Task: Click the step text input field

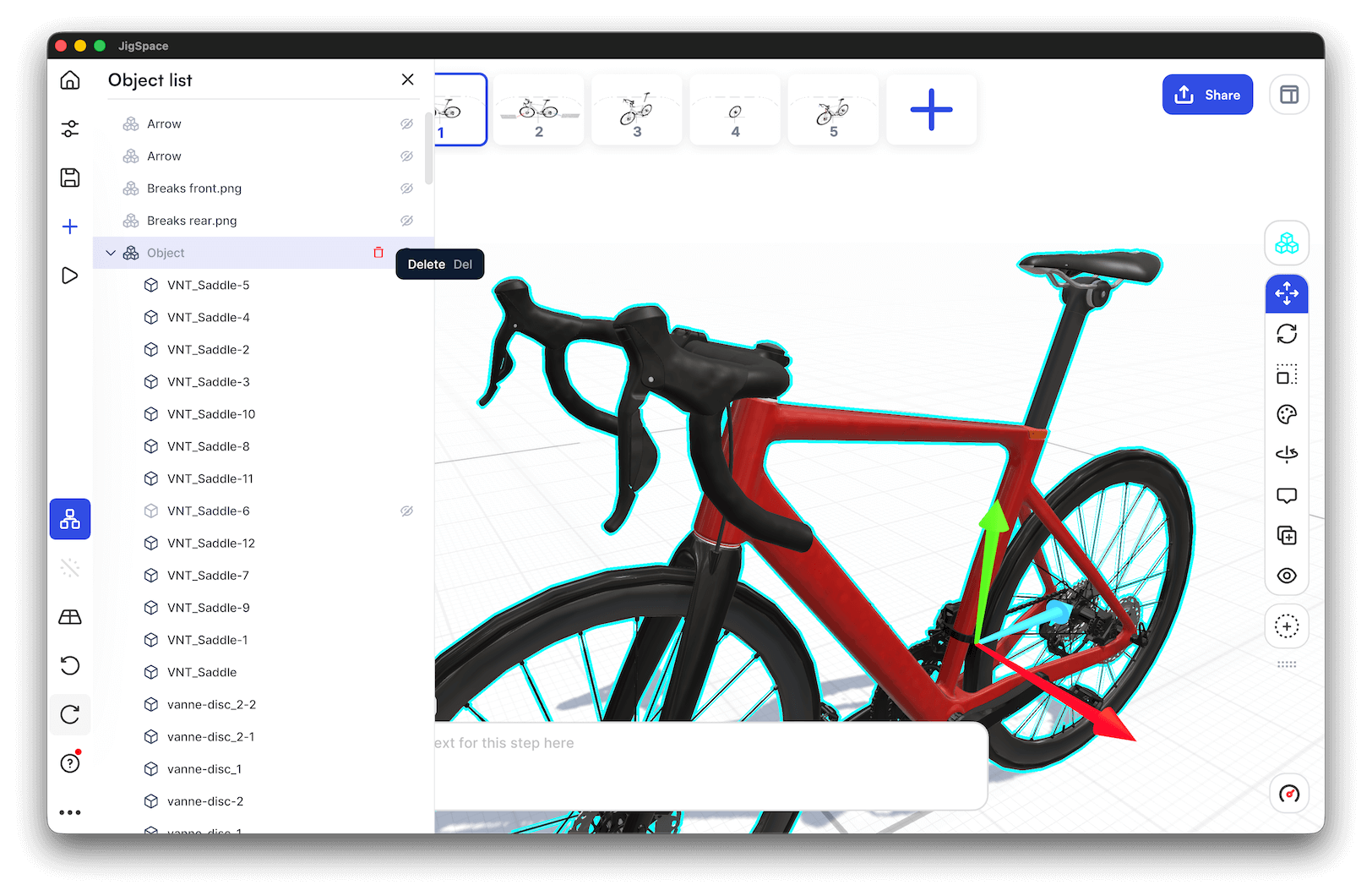Action: pyautogui.click(x=711, y=766)
